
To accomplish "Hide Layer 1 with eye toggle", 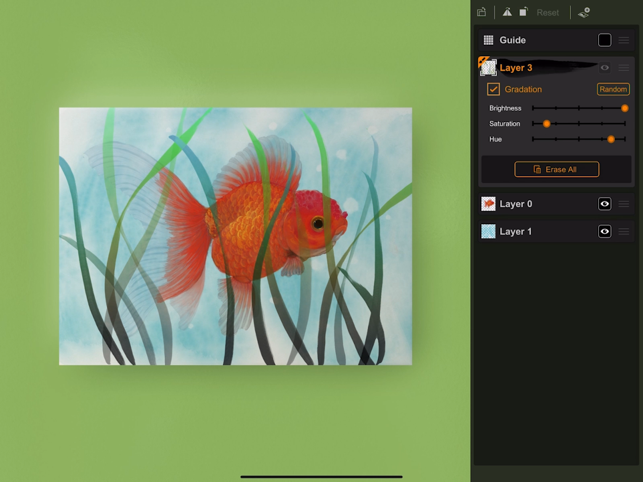I will coord(604,231).
